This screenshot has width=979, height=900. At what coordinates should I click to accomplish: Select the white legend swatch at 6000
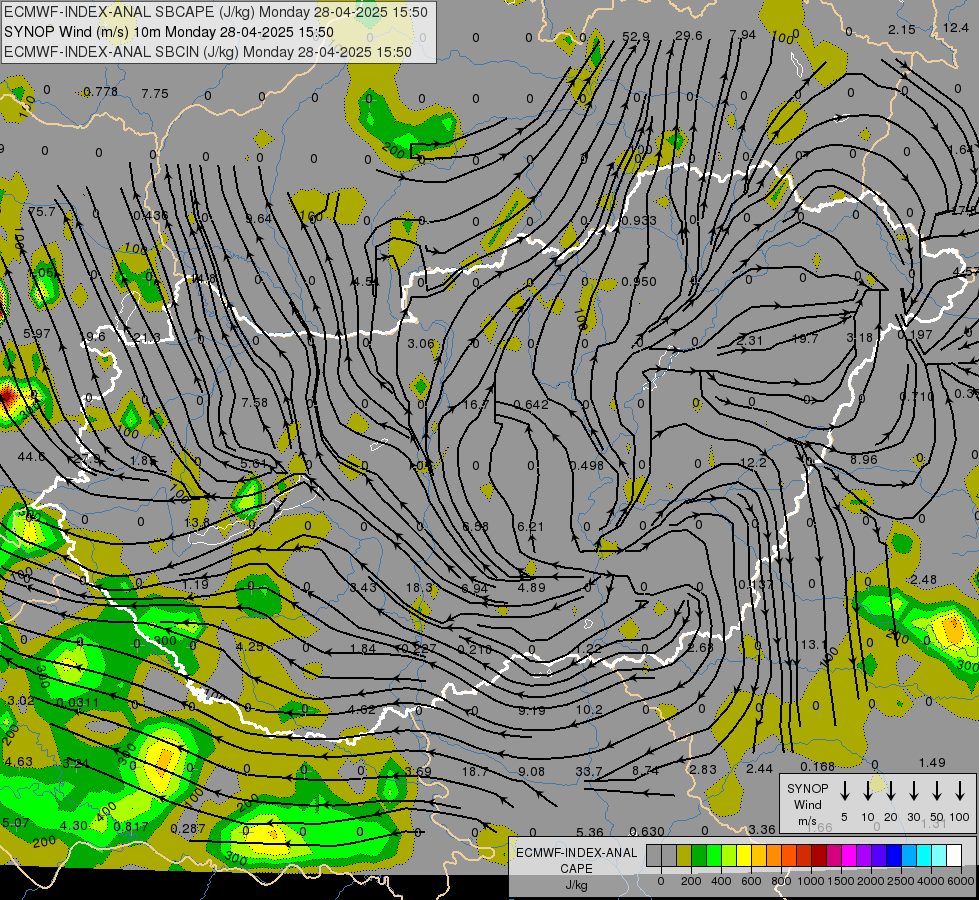[953, 856]
